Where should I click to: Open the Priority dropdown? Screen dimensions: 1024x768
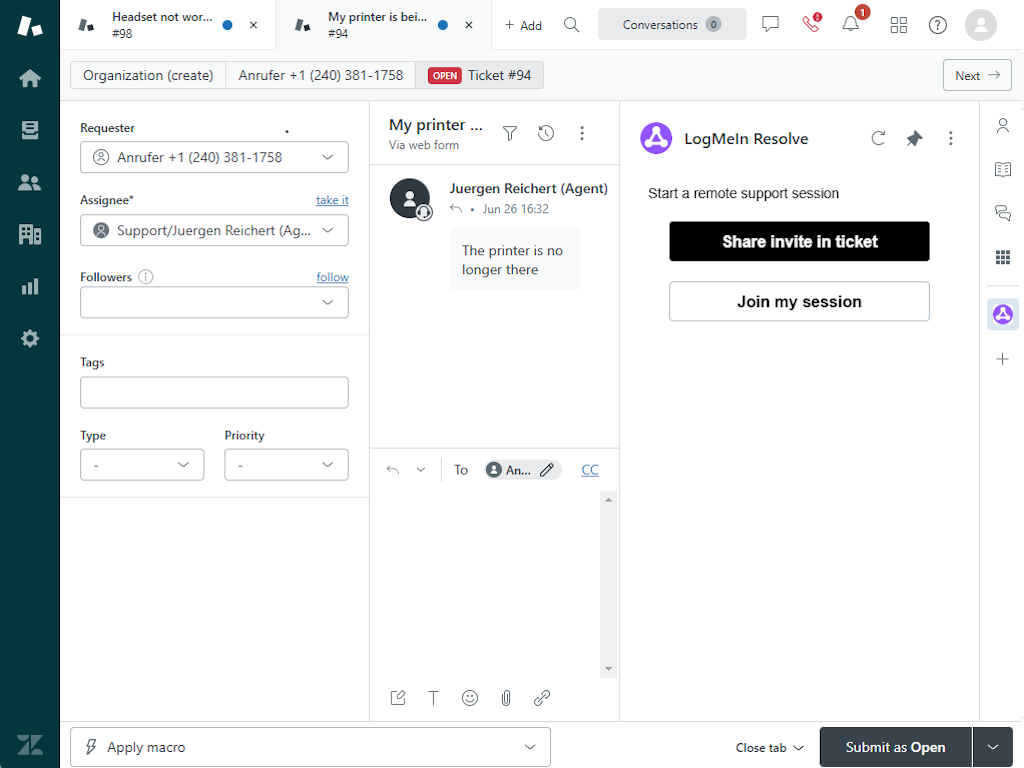click(x=286, y=465)
